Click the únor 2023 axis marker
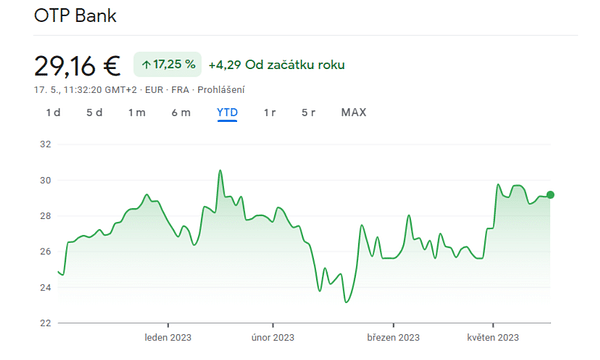 273,337
